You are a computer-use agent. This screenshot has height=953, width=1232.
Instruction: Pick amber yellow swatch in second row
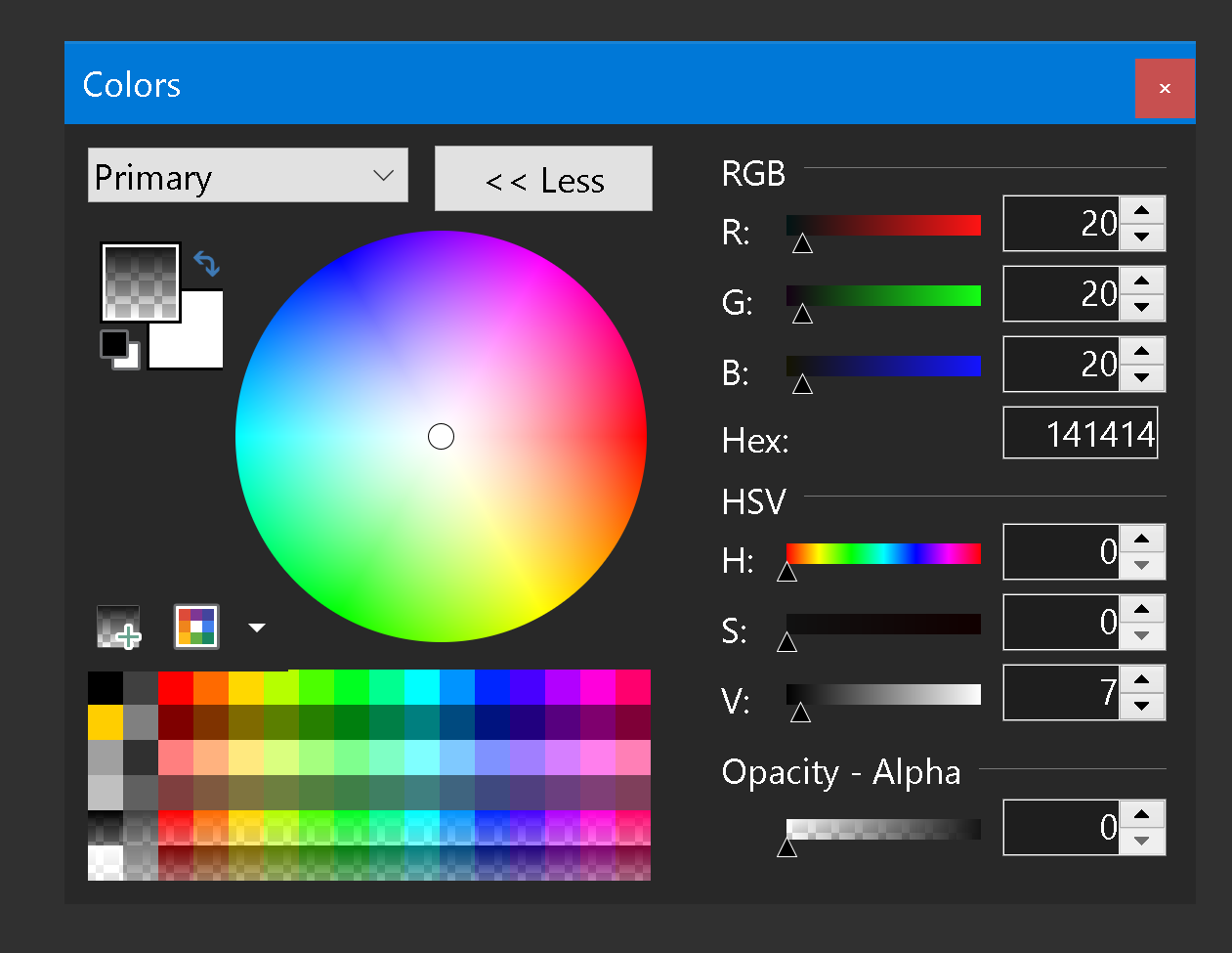point(106,722)
